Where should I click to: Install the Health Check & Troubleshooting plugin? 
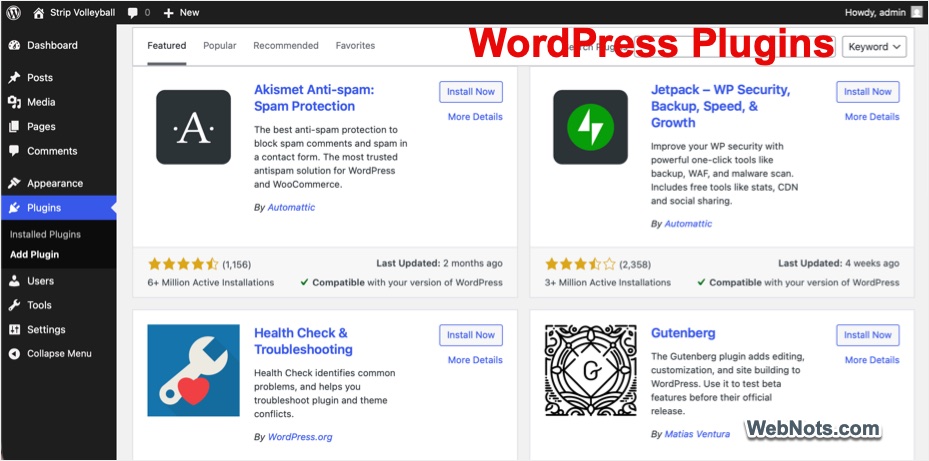click(x=471, y=335)
